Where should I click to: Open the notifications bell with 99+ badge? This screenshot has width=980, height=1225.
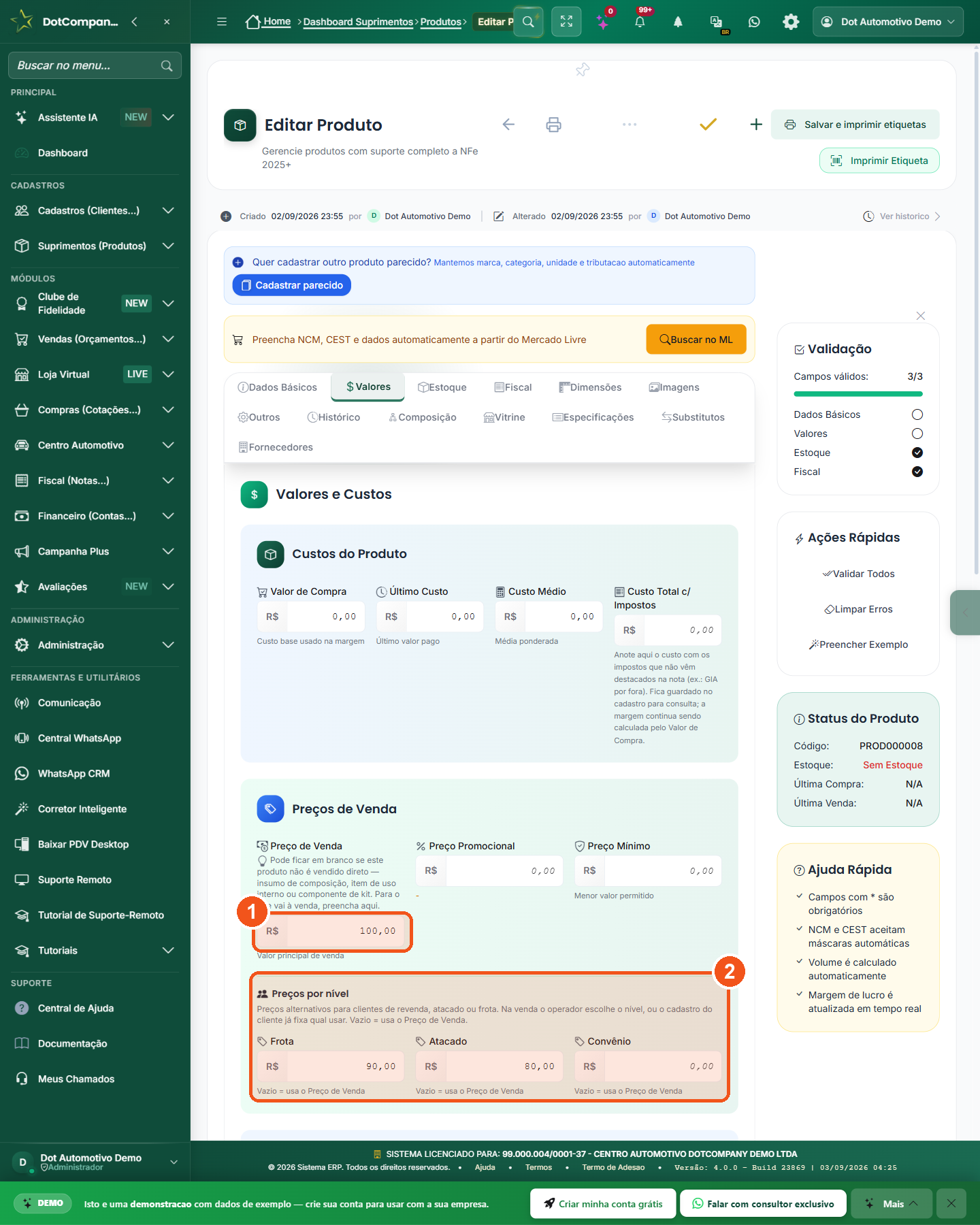coord(640,22)
